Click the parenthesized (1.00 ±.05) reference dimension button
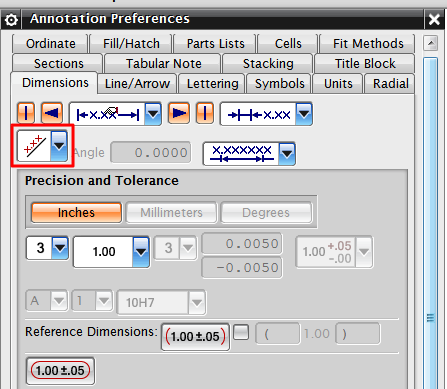This screenshot has height=389, width=447. [195, 337]
